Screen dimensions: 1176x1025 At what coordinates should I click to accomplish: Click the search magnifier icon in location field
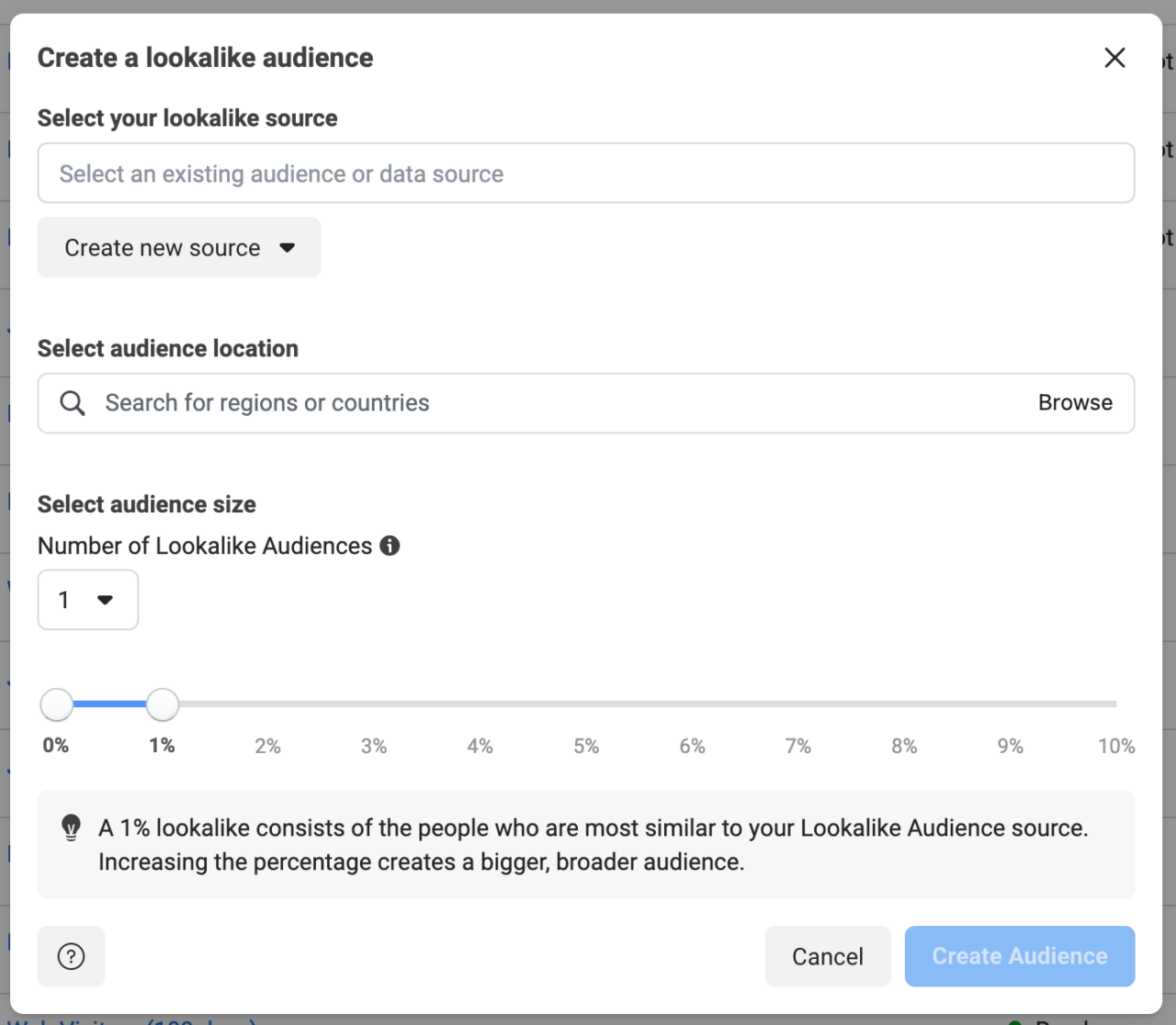[72, 402]
